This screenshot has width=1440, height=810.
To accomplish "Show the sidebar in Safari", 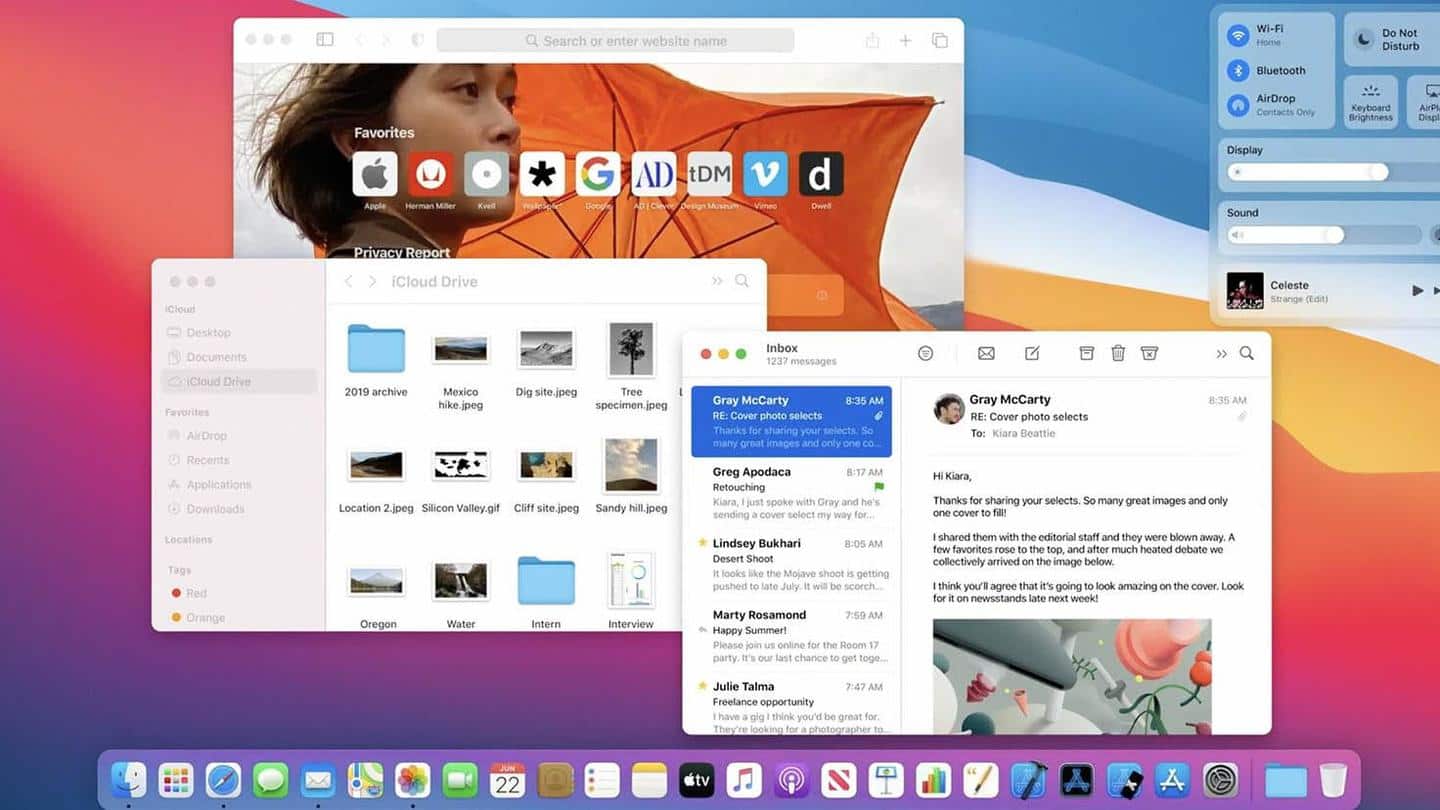I will coord(325,40).
